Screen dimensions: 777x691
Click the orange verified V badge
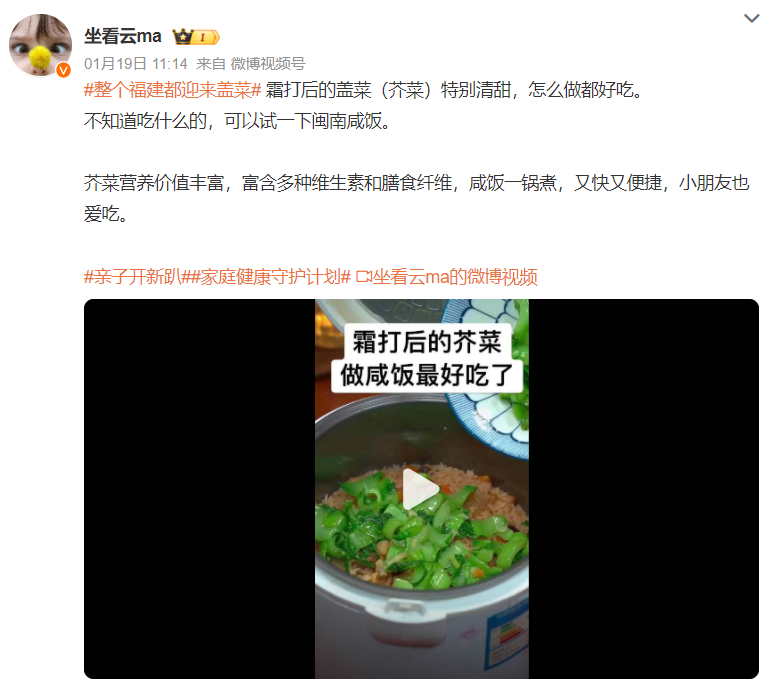[x=63, y=70]
